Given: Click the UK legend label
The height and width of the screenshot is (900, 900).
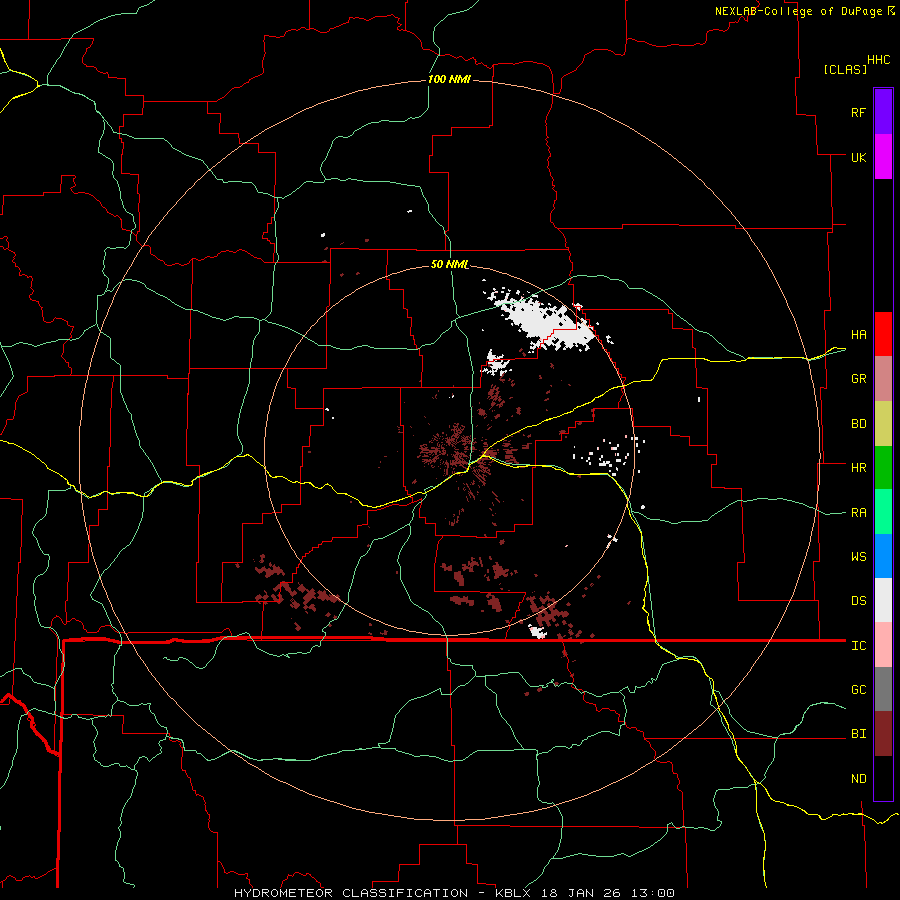Looking at the screenshot, I should (858, 157).
